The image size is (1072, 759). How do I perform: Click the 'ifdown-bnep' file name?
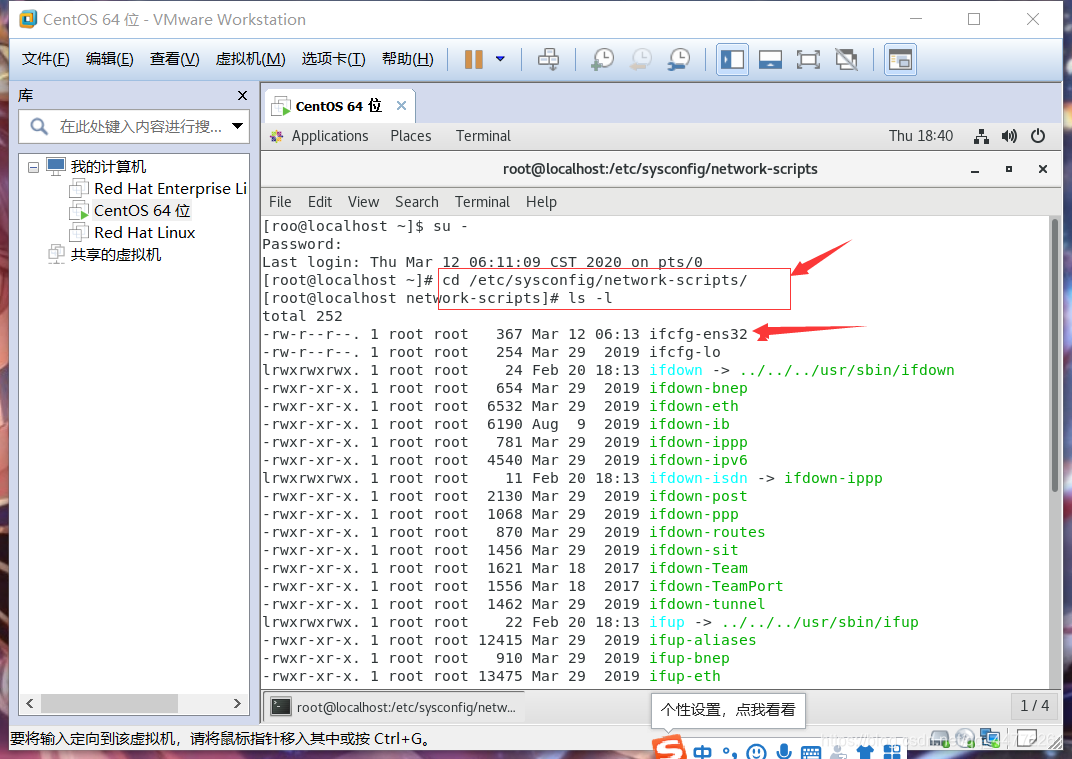pos(698,388)
